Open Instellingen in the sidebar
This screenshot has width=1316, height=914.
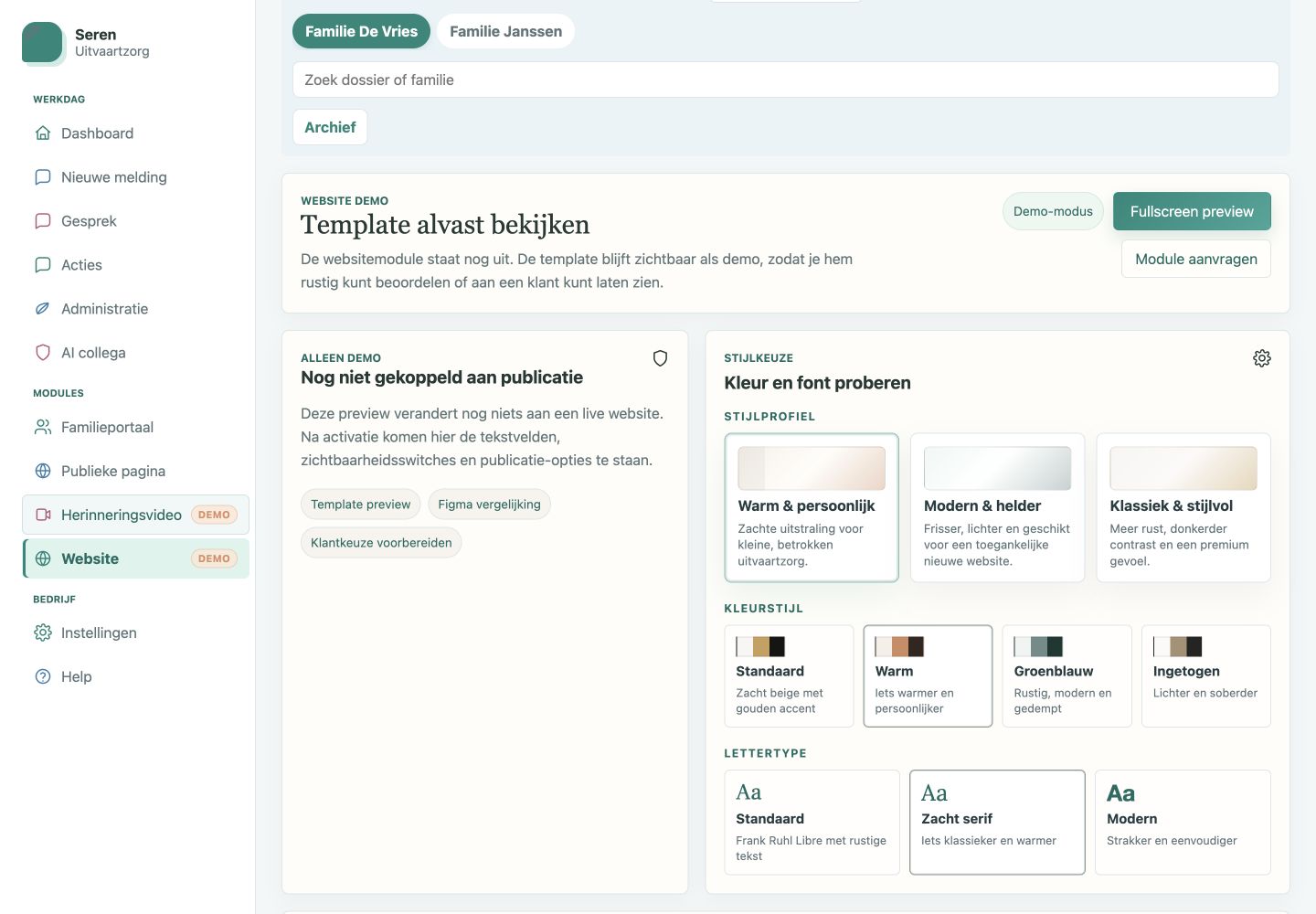point(135,632)
